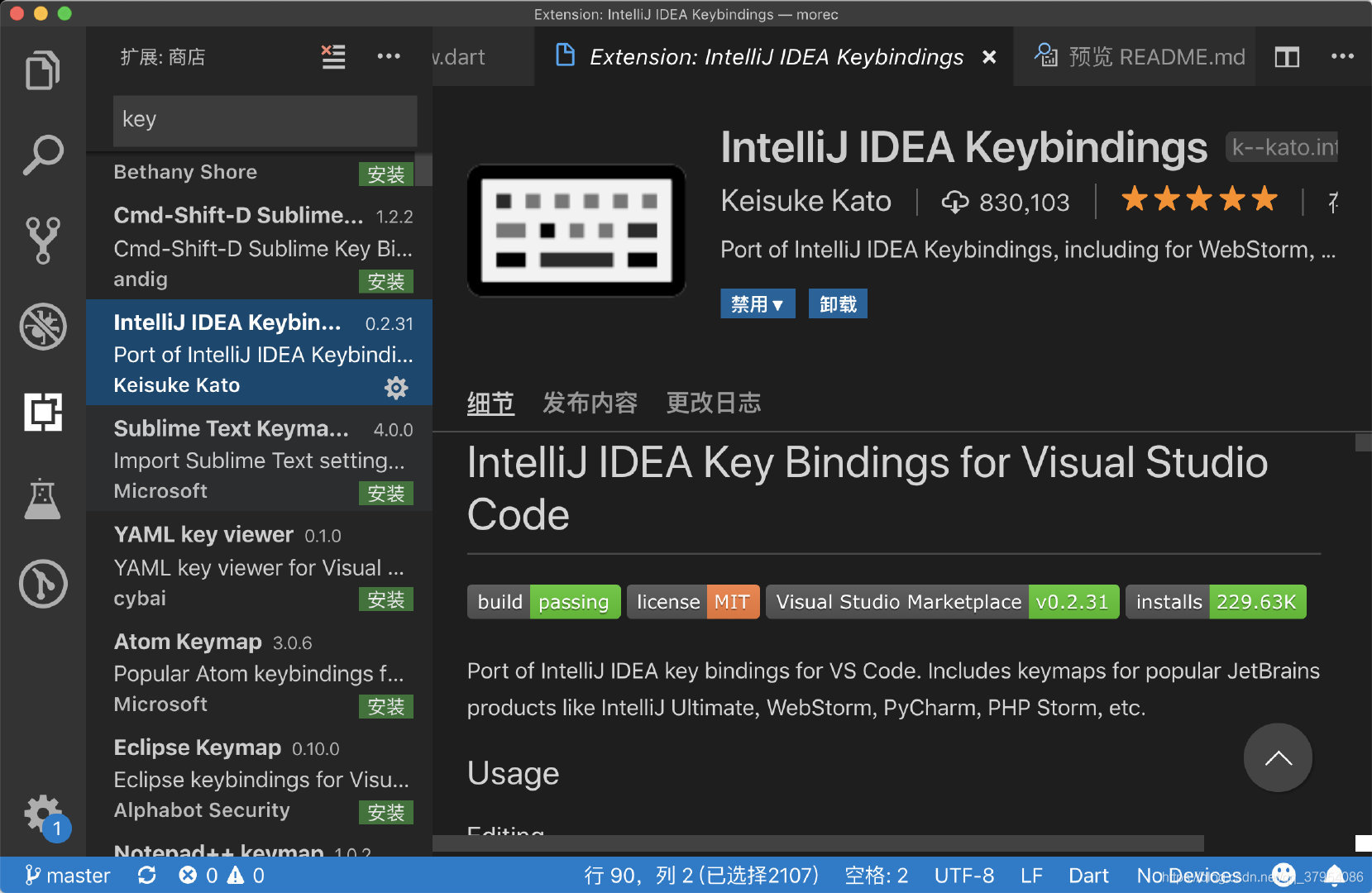This screenshot has width=1372, height=893.
Task: Open editor more actions ellipsis
Action: [x=1342, y=56]
